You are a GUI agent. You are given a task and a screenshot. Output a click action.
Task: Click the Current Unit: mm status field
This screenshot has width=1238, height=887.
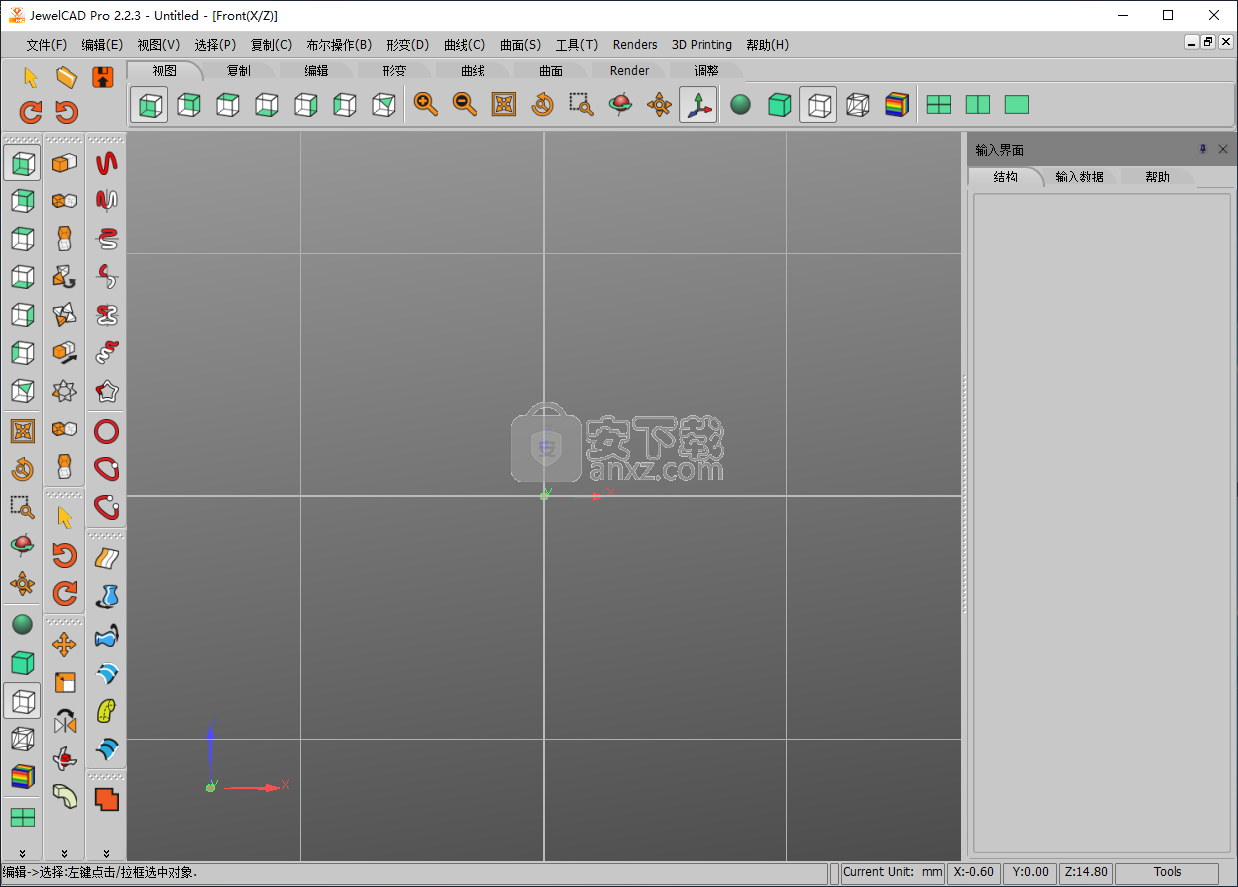tap(893, 872)
